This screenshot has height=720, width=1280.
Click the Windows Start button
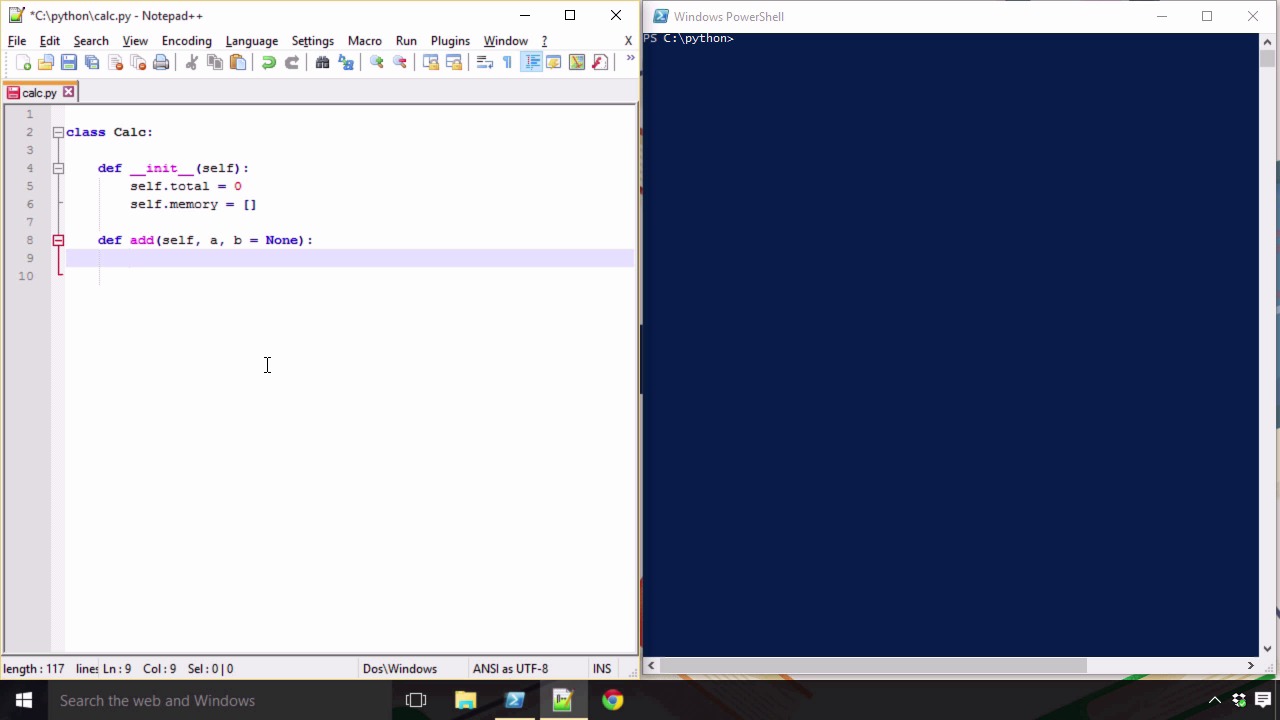coord(24,700)
